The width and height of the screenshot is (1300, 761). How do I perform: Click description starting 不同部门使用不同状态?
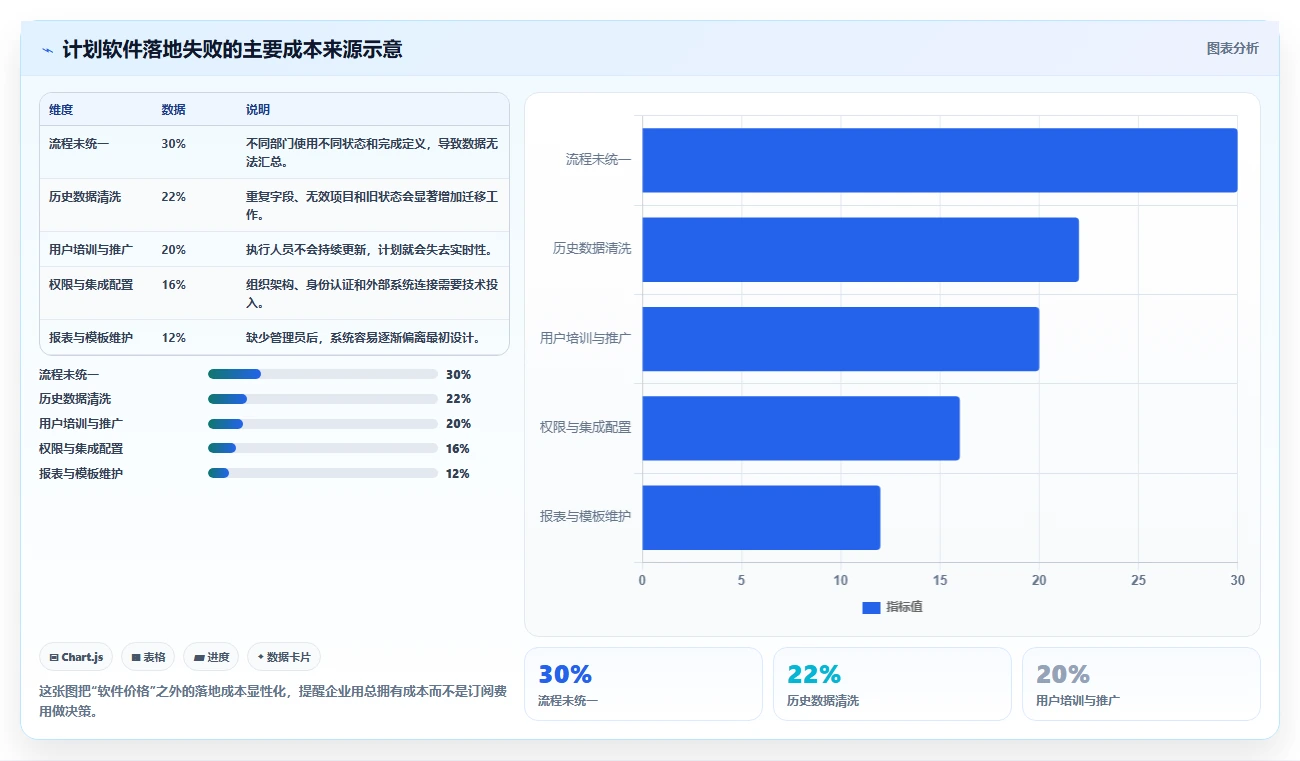click(372, 153)
